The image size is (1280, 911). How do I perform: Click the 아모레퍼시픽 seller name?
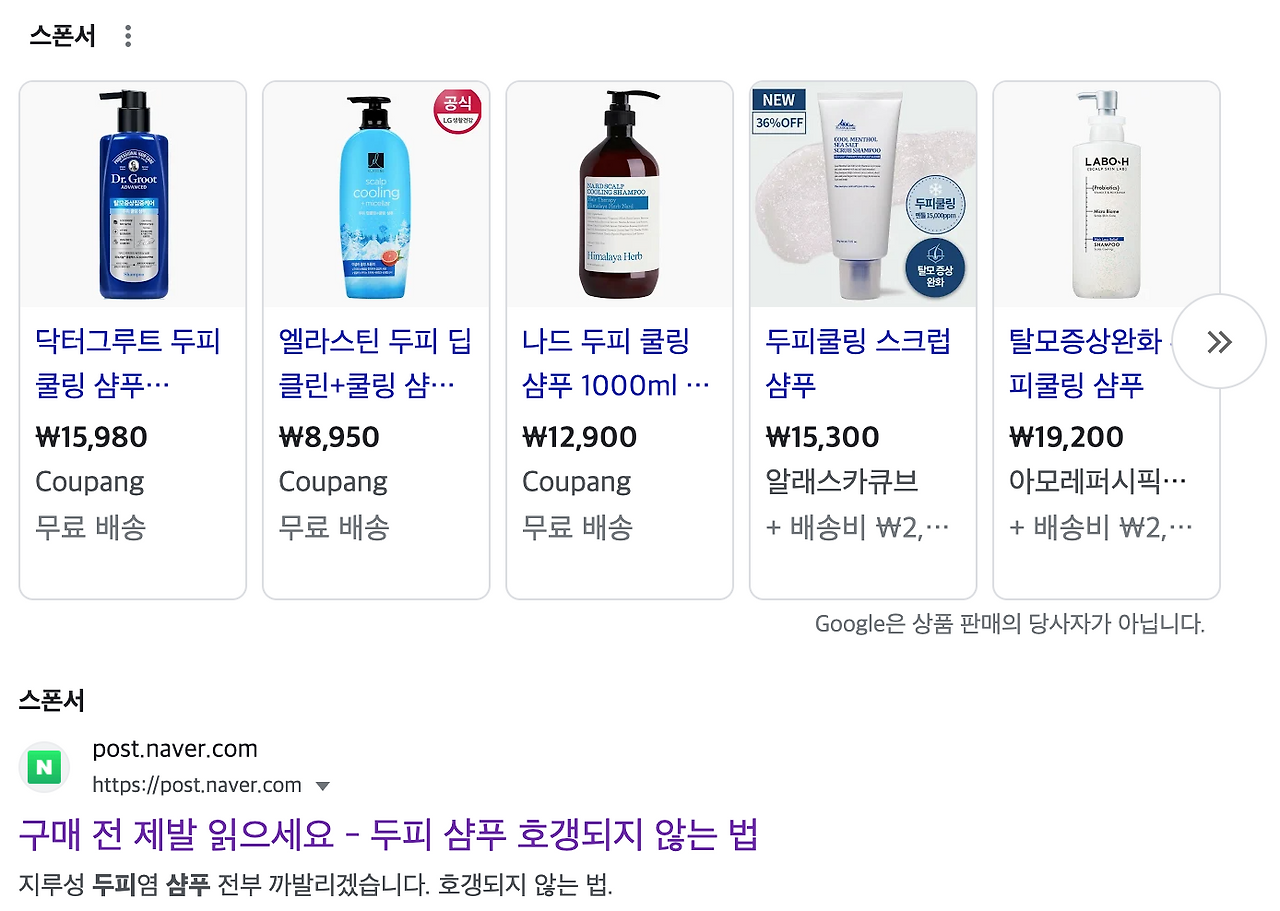(1098, 482)
